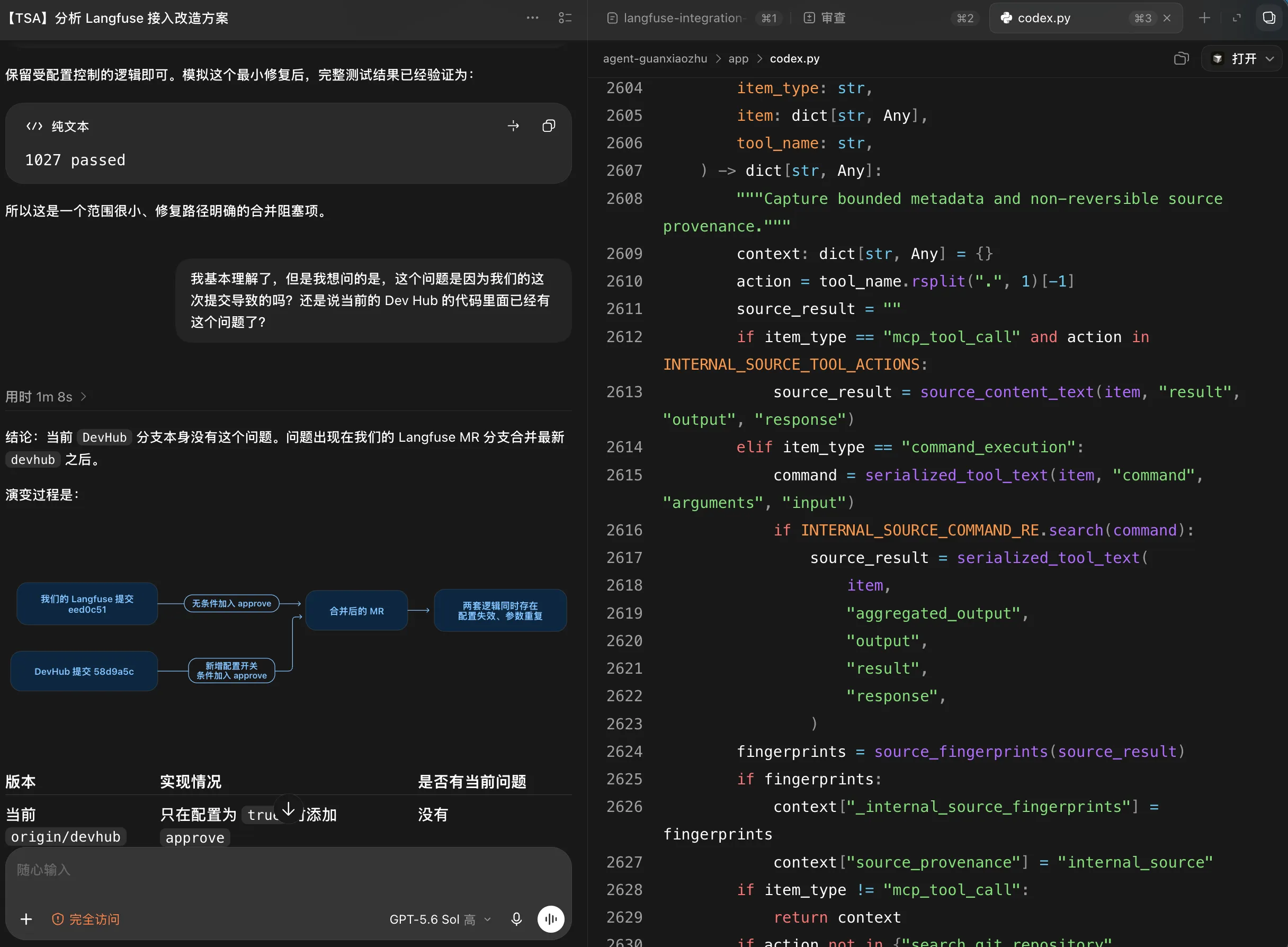Expand the editor panel with expand icon
The height and width of the screenshot is (947, 1288).
1237,18
